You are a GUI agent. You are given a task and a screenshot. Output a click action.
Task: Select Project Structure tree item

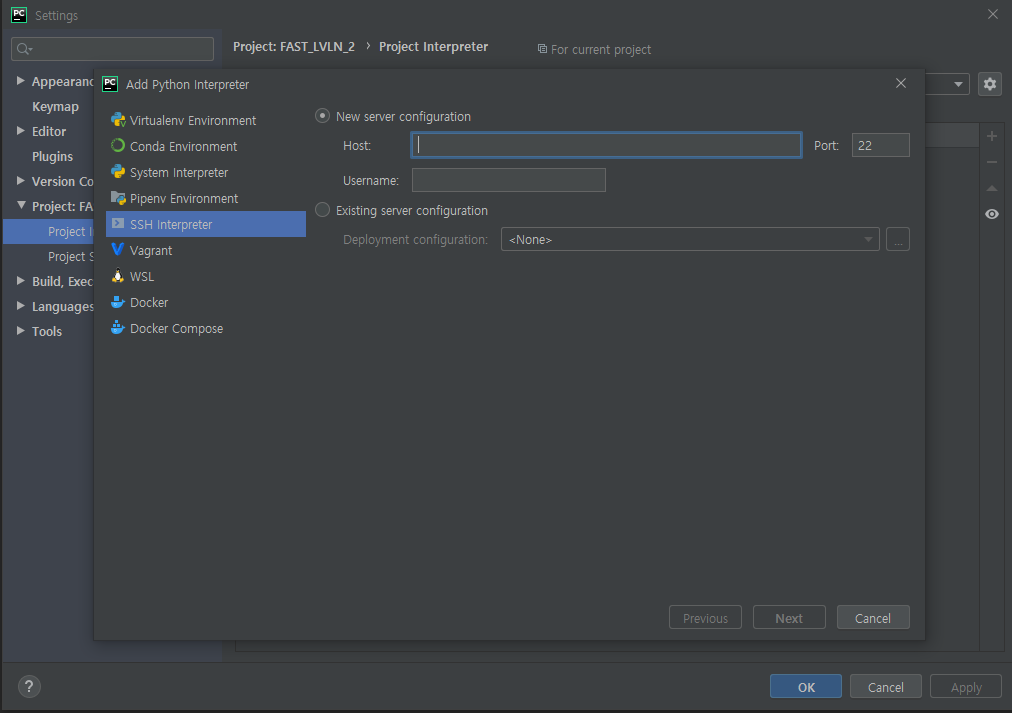pos(70,256)
